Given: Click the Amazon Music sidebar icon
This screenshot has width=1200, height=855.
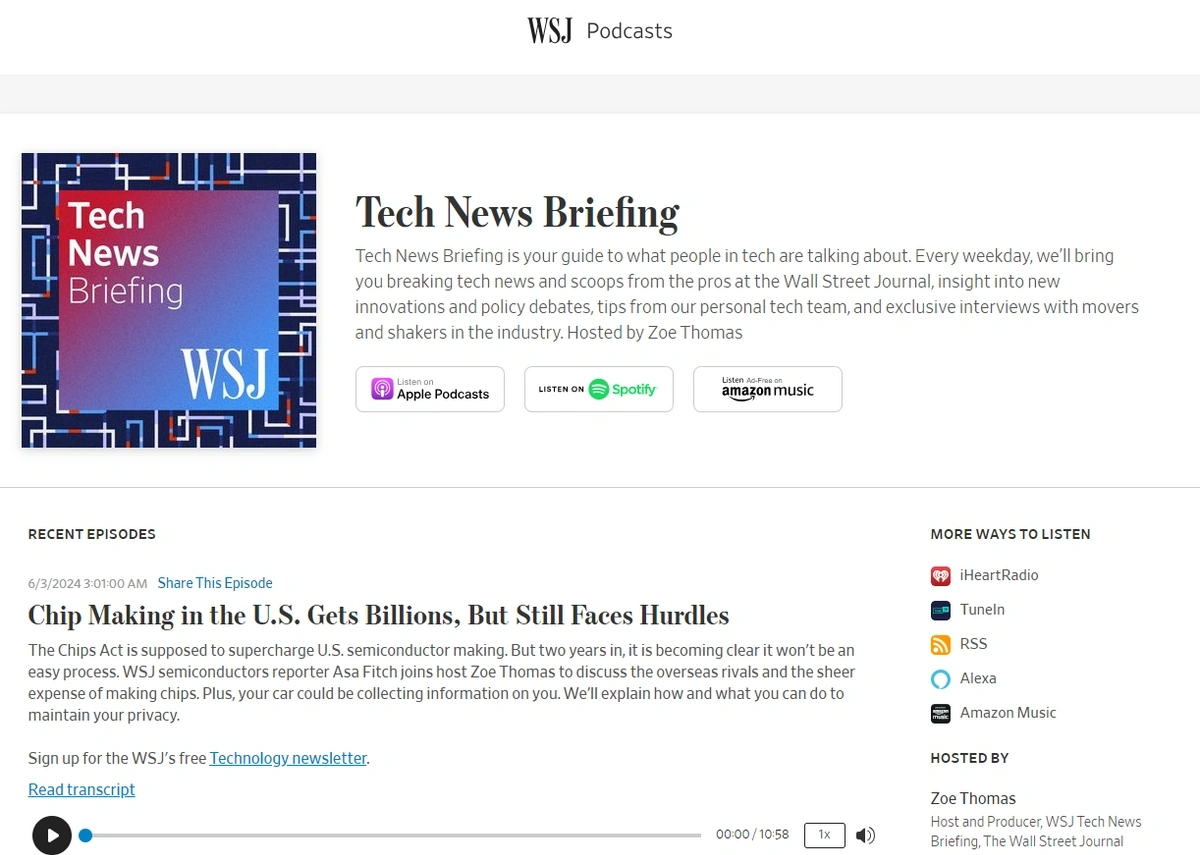Looking at the screenshot, I should pyautogui.click(x=940, y=714).
